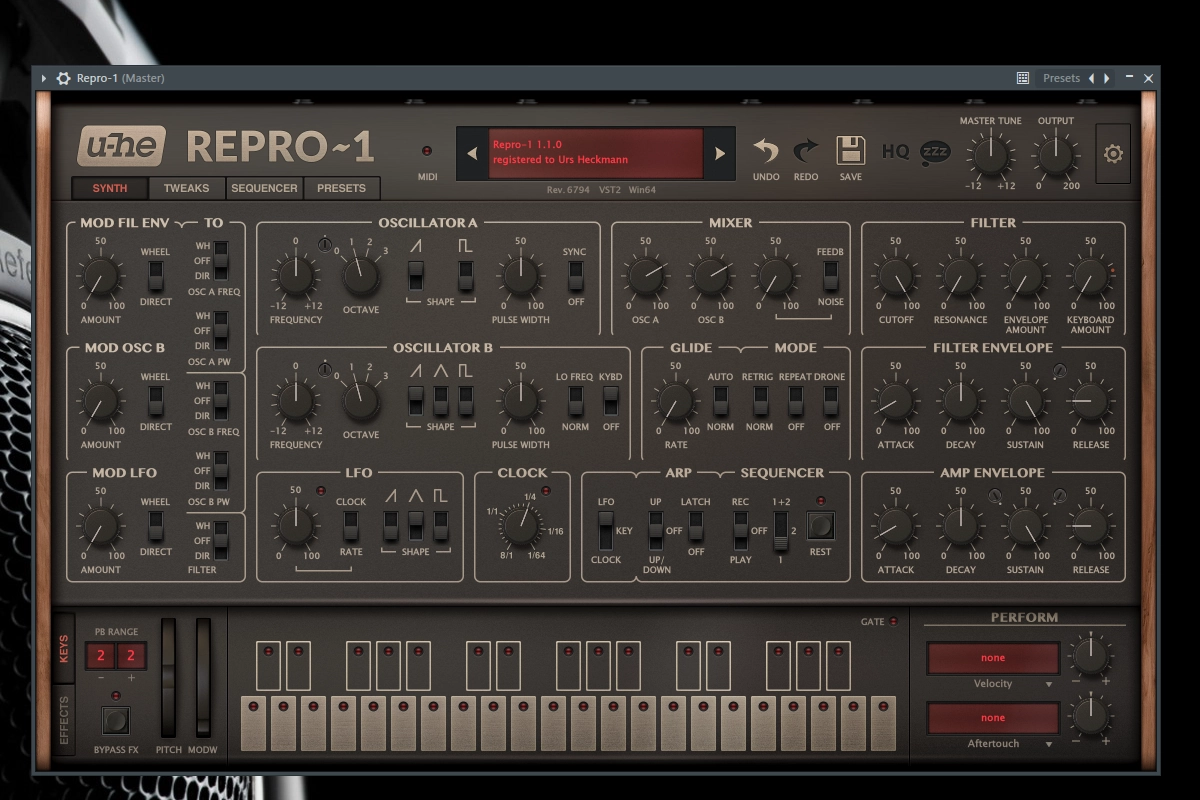Click the Oscillator B octave fine-tune icon
The height and width of the screenshot is (800, 1200).
pos(324,370)
